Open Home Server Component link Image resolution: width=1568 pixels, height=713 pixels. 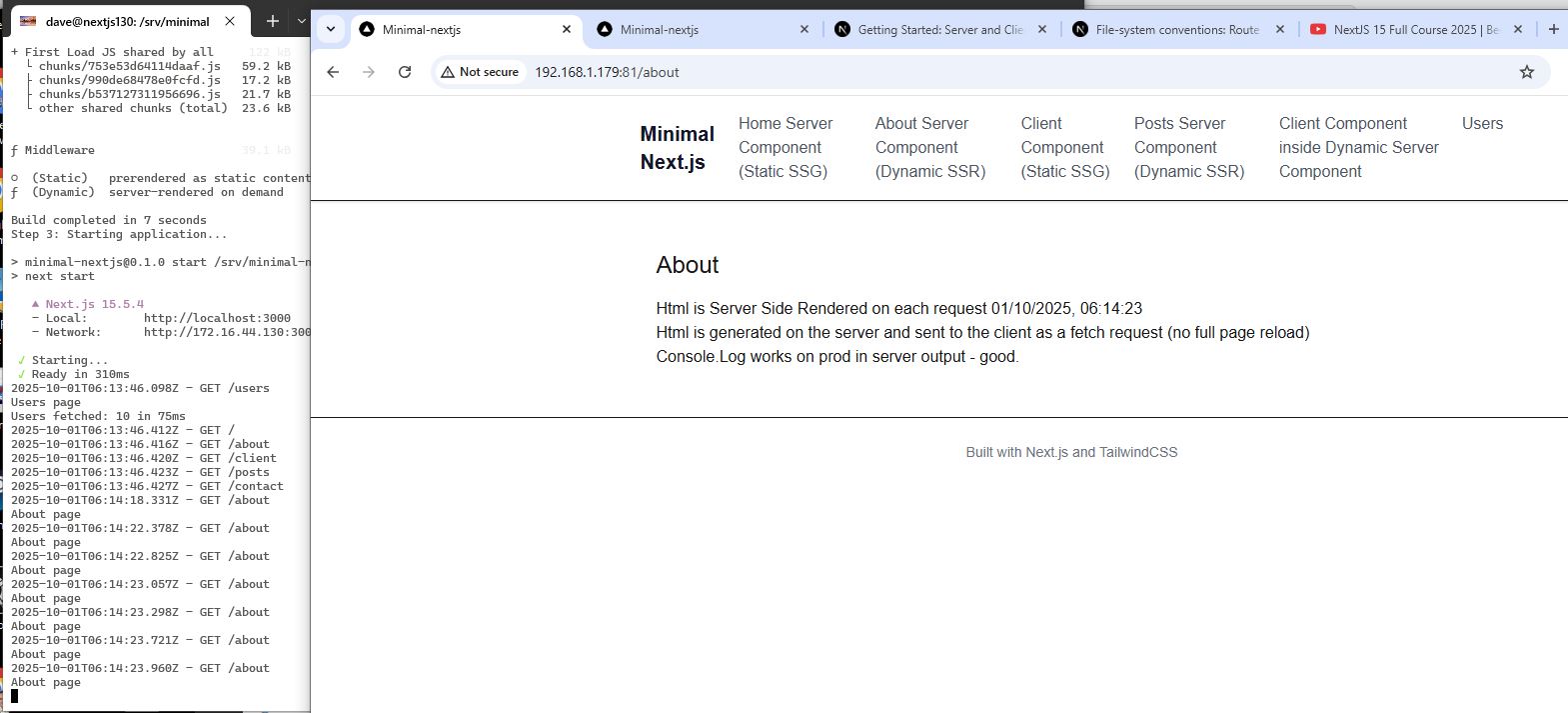[x=784, y=147]
